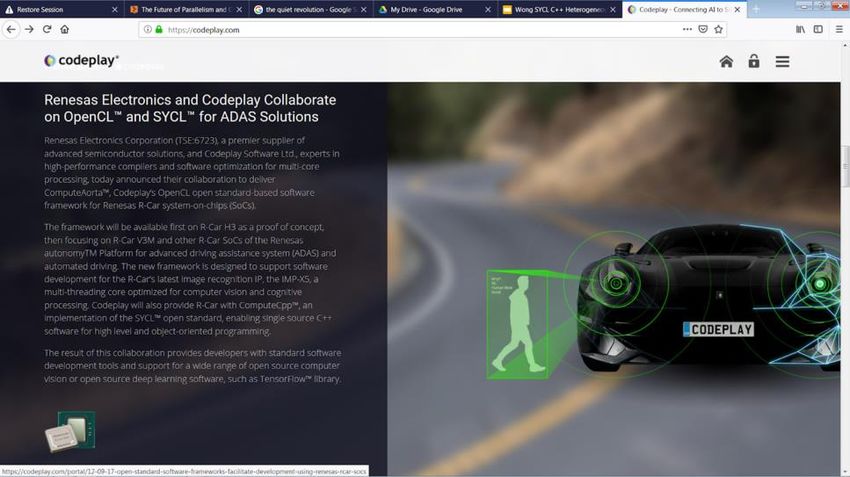
Task: Click the CODEPLAY license plate car image
Action: coord(718,329)
